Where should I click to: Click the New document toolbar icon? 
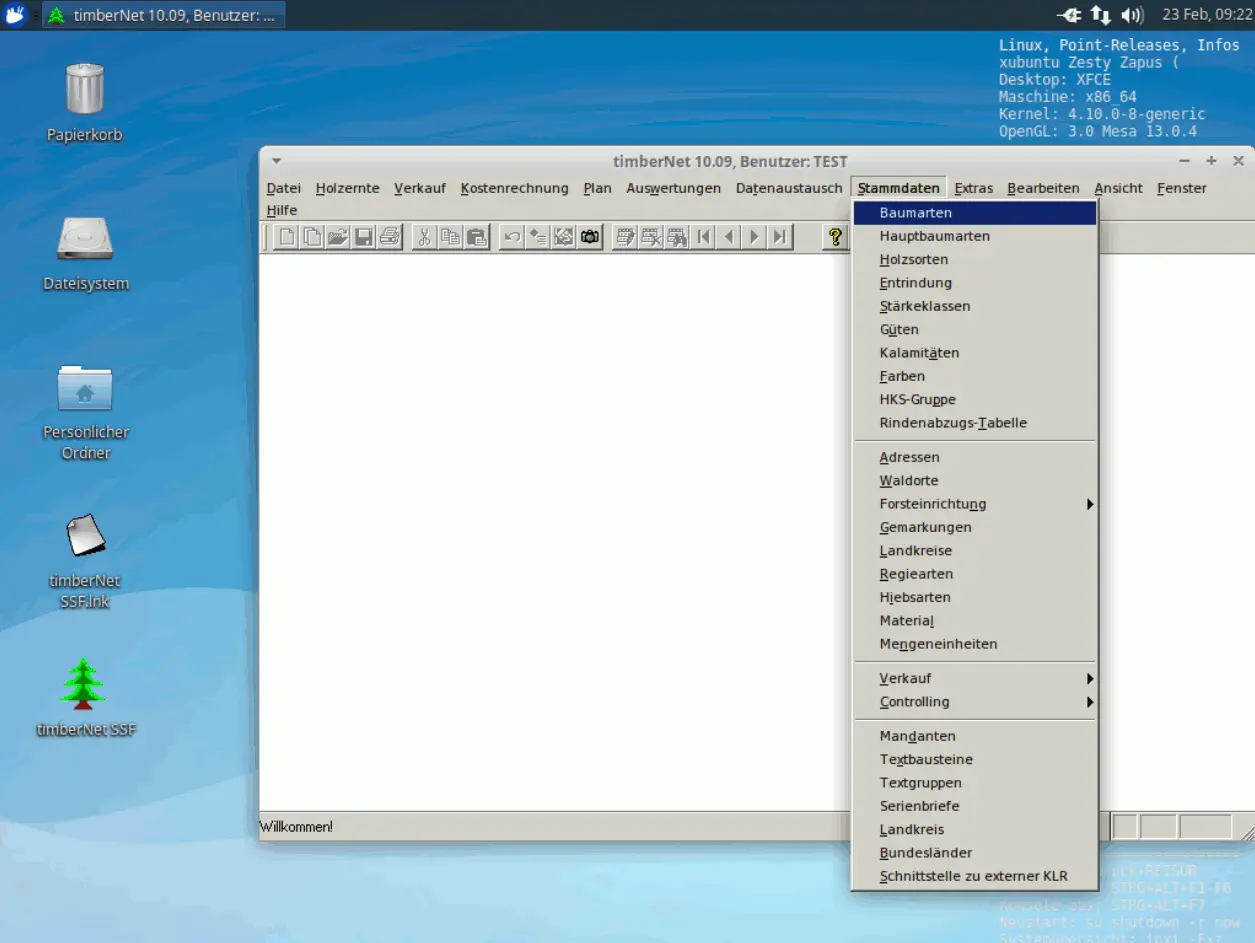click(x=287, y=237)
